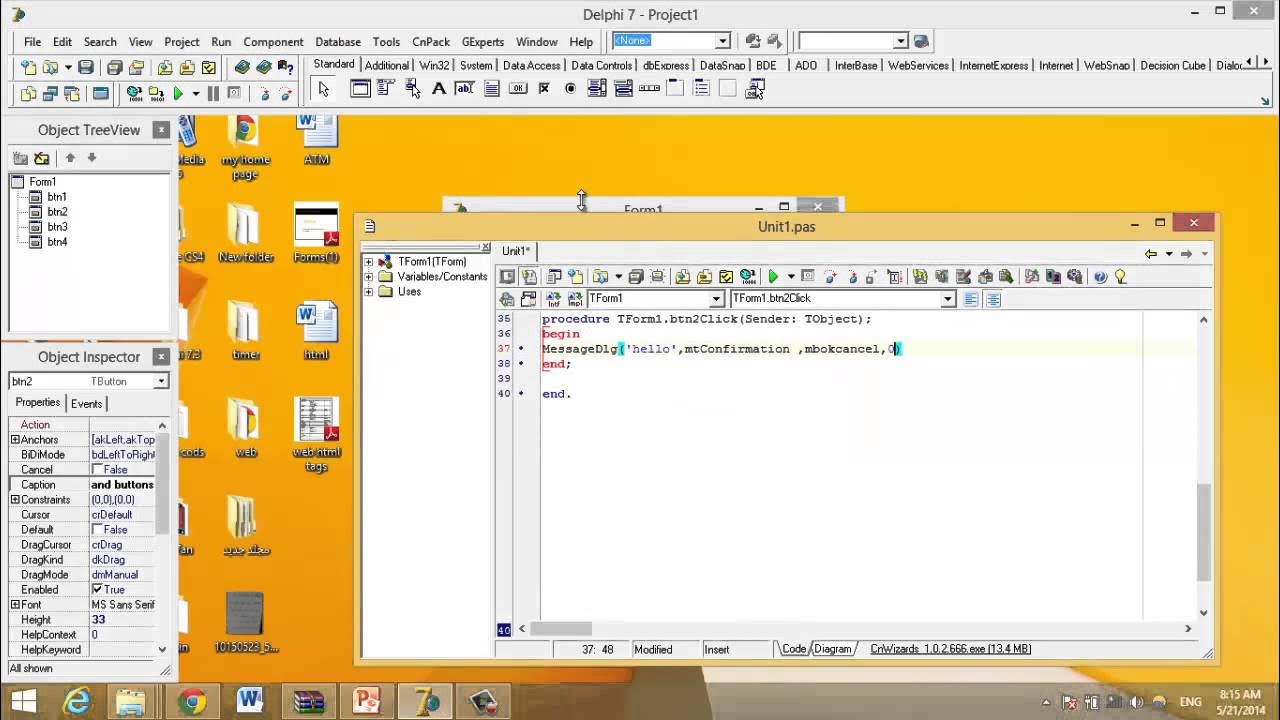
Task: Click the blue help icon in Unit1.pas toolbar
Action: 1100,277
